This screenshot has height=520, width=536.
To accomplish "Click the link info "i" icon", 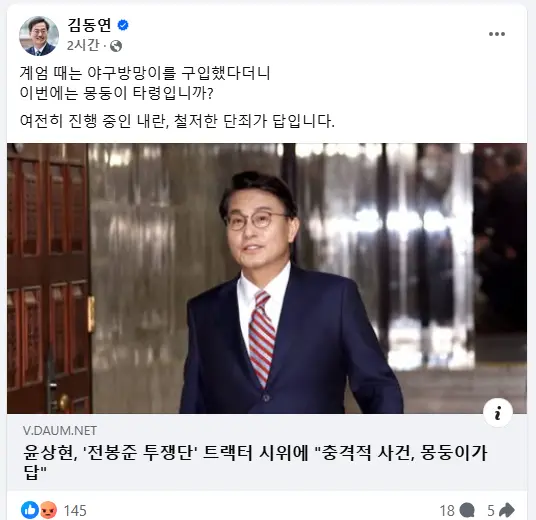I will (x=498, y=413).
